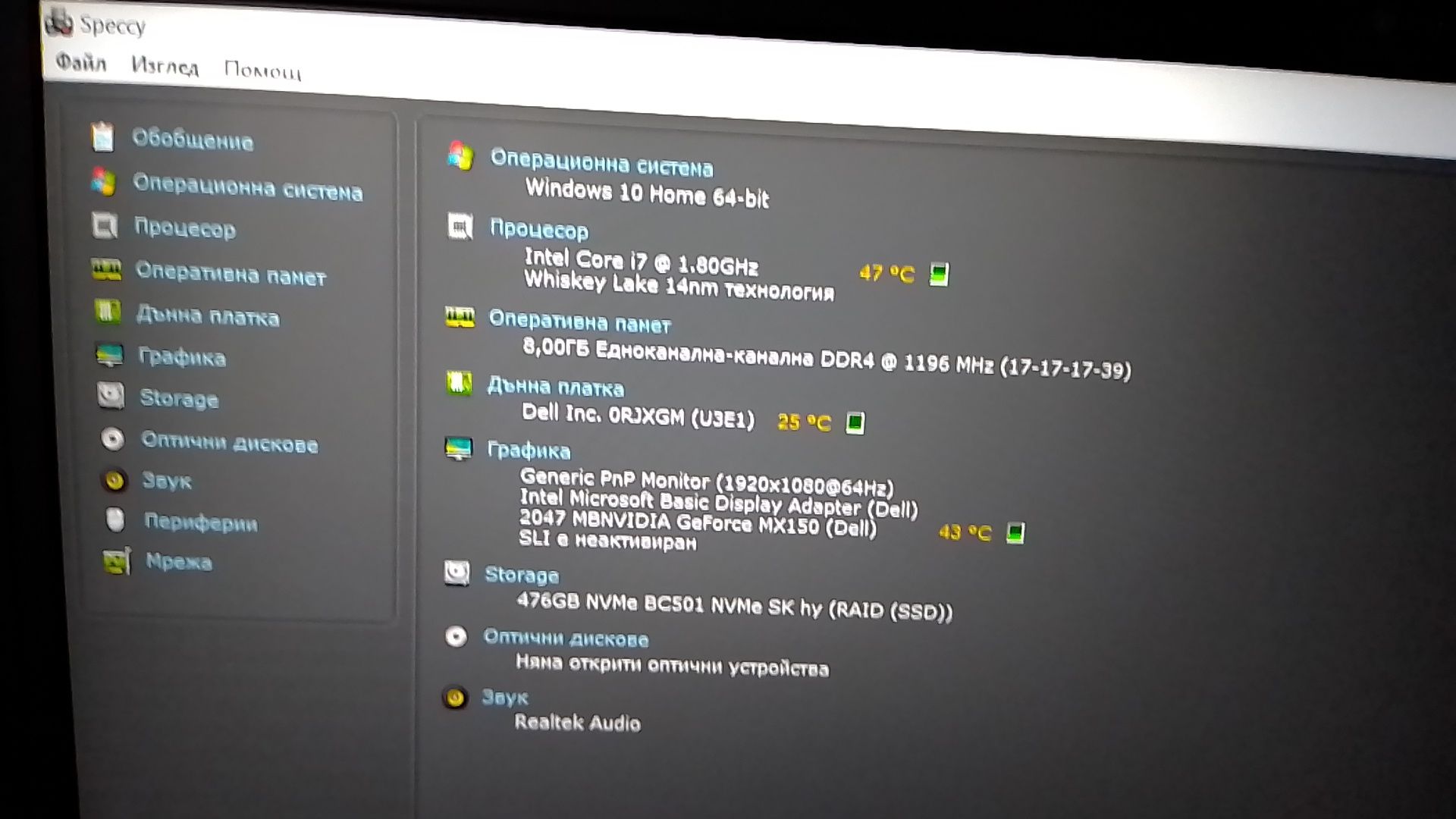Click the GPU temperature icon beside 43 °C
This screenshot has height=819, width=1456.
(1015, 533)
